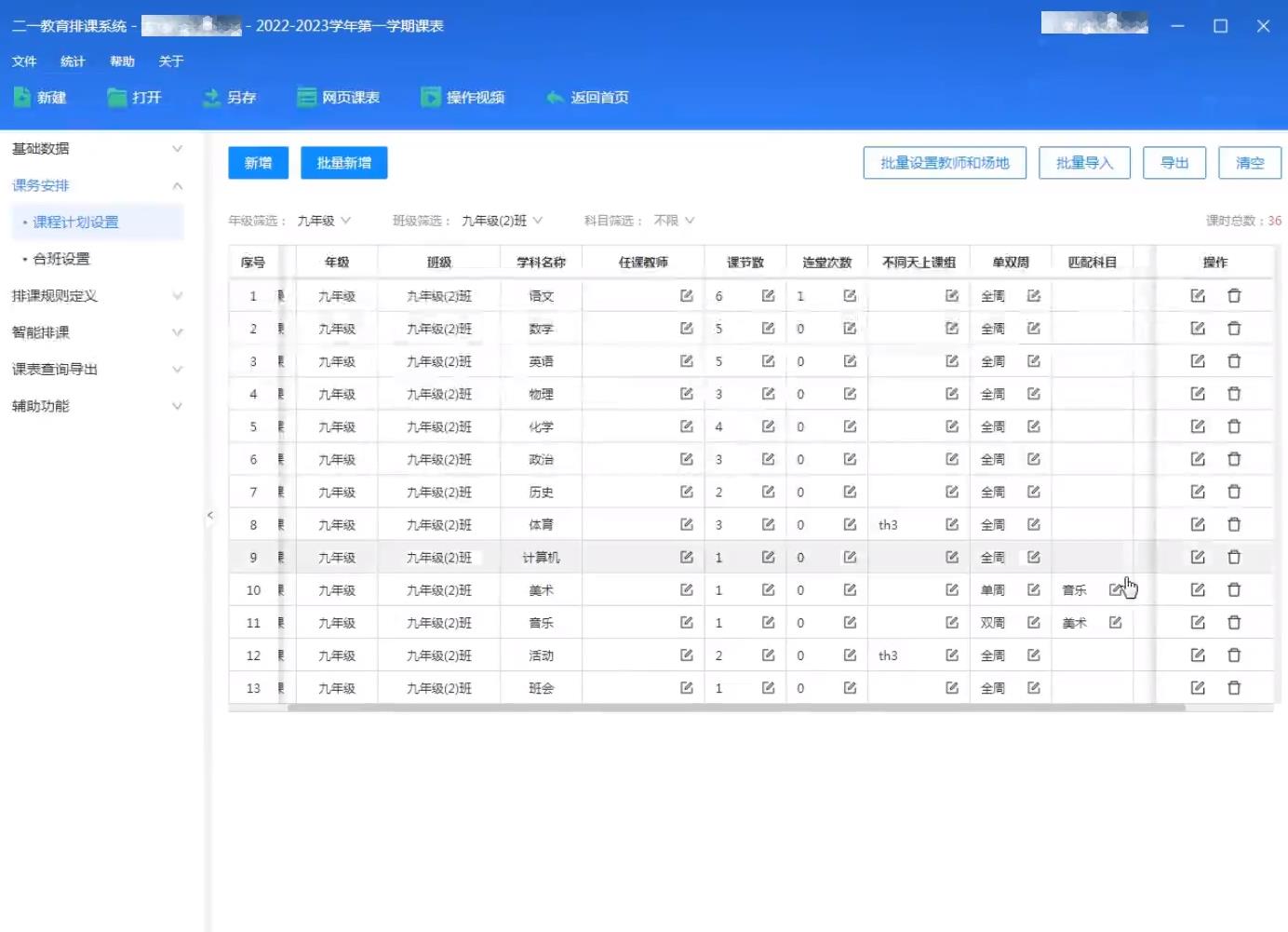Click the operation edit icon for row 3 英语
Viewport: 1288px width, 932px height.
click(x=1198, y=361)
